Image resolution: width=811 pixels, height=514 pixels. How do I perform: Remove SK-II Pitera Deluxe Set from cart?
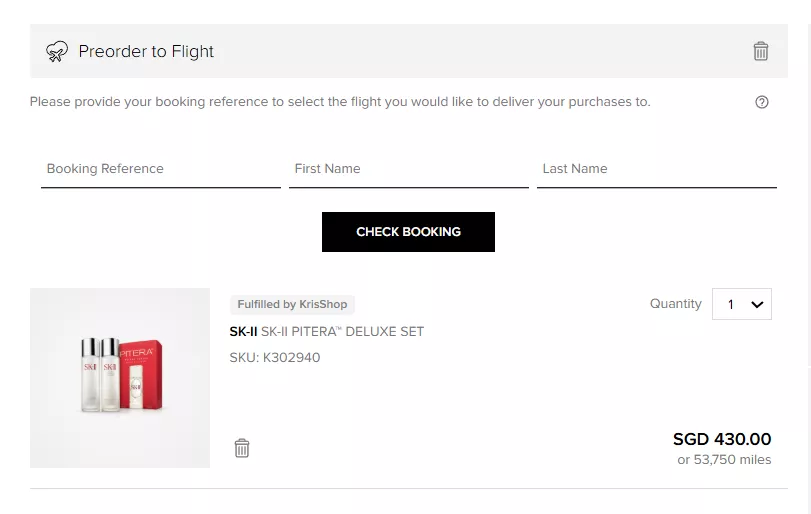click(242, 448)
